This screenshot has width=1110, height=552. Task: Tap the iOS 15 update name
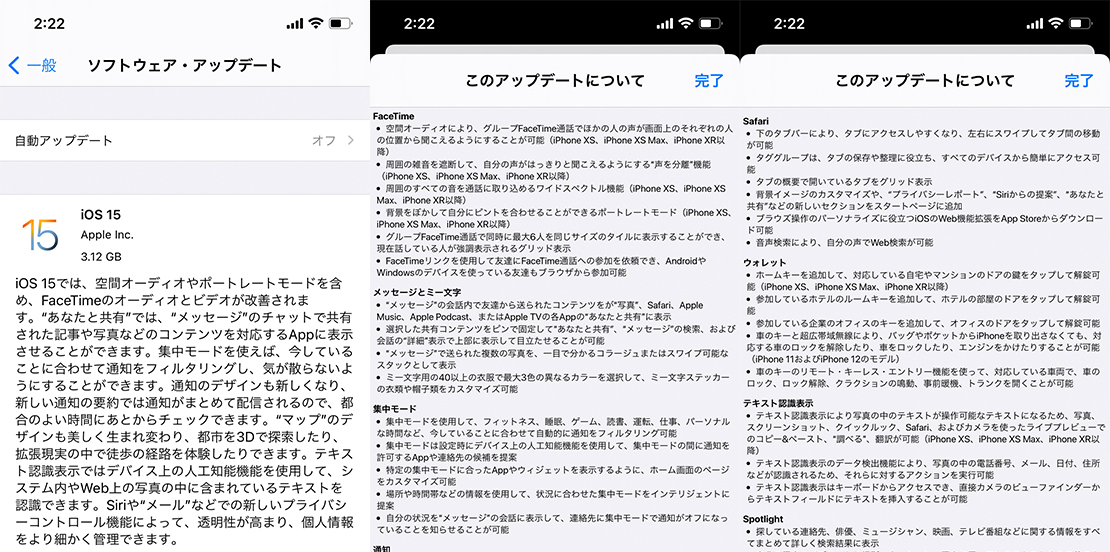[101, 215]
